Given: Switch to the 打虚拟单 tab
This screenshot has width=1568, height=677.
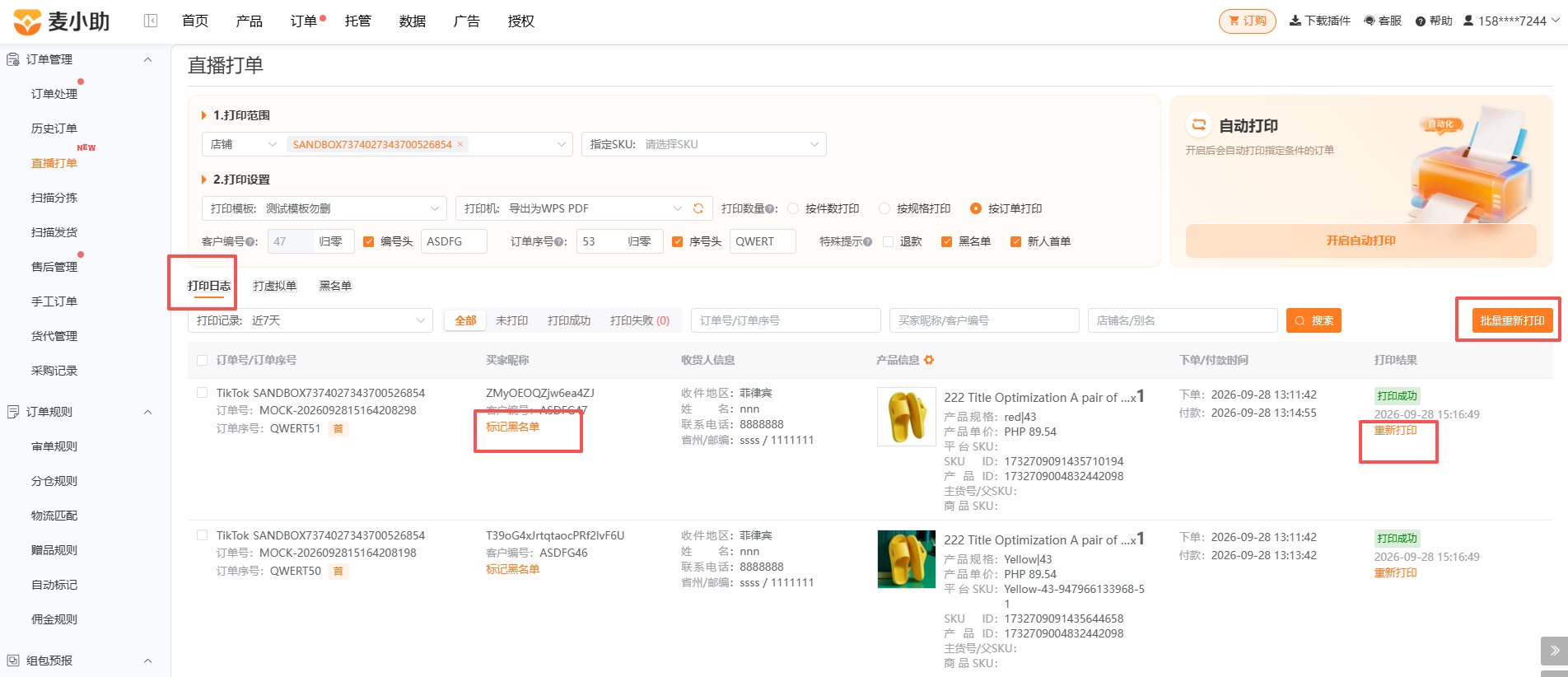Looking at the screenshot, I should 274,286.
